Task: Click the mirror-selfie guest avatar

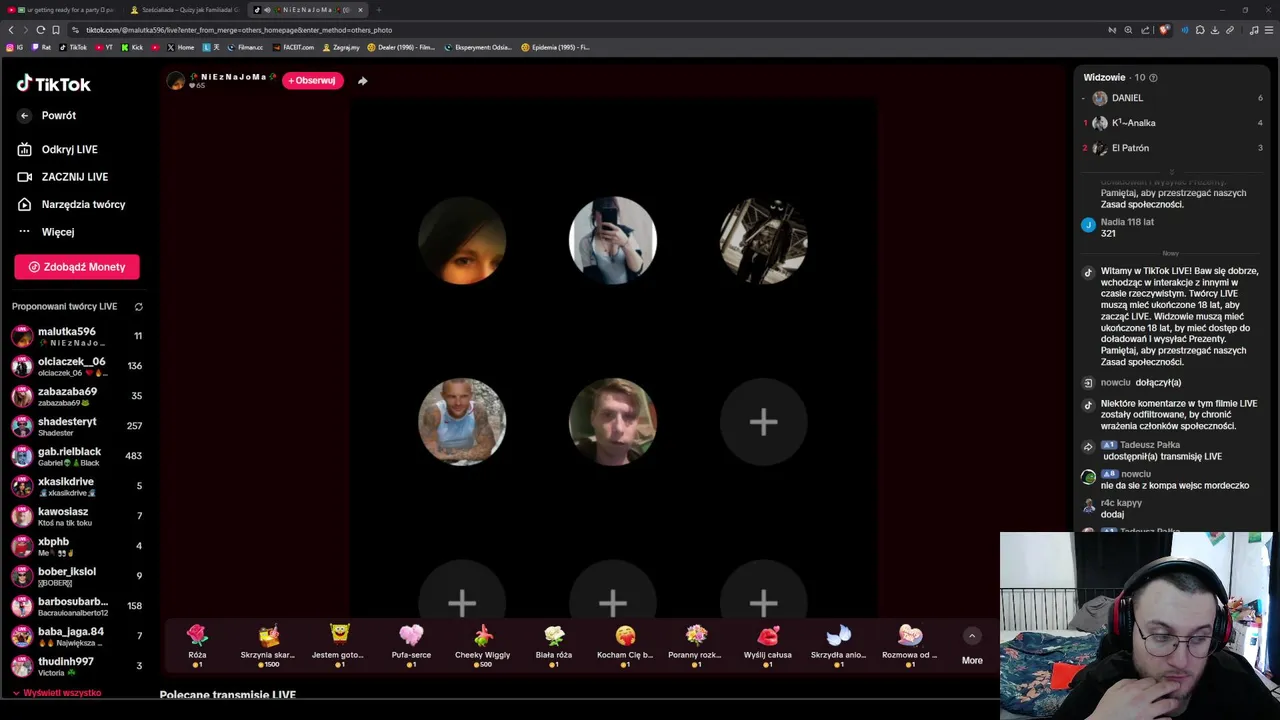Action: coord(613,240)
